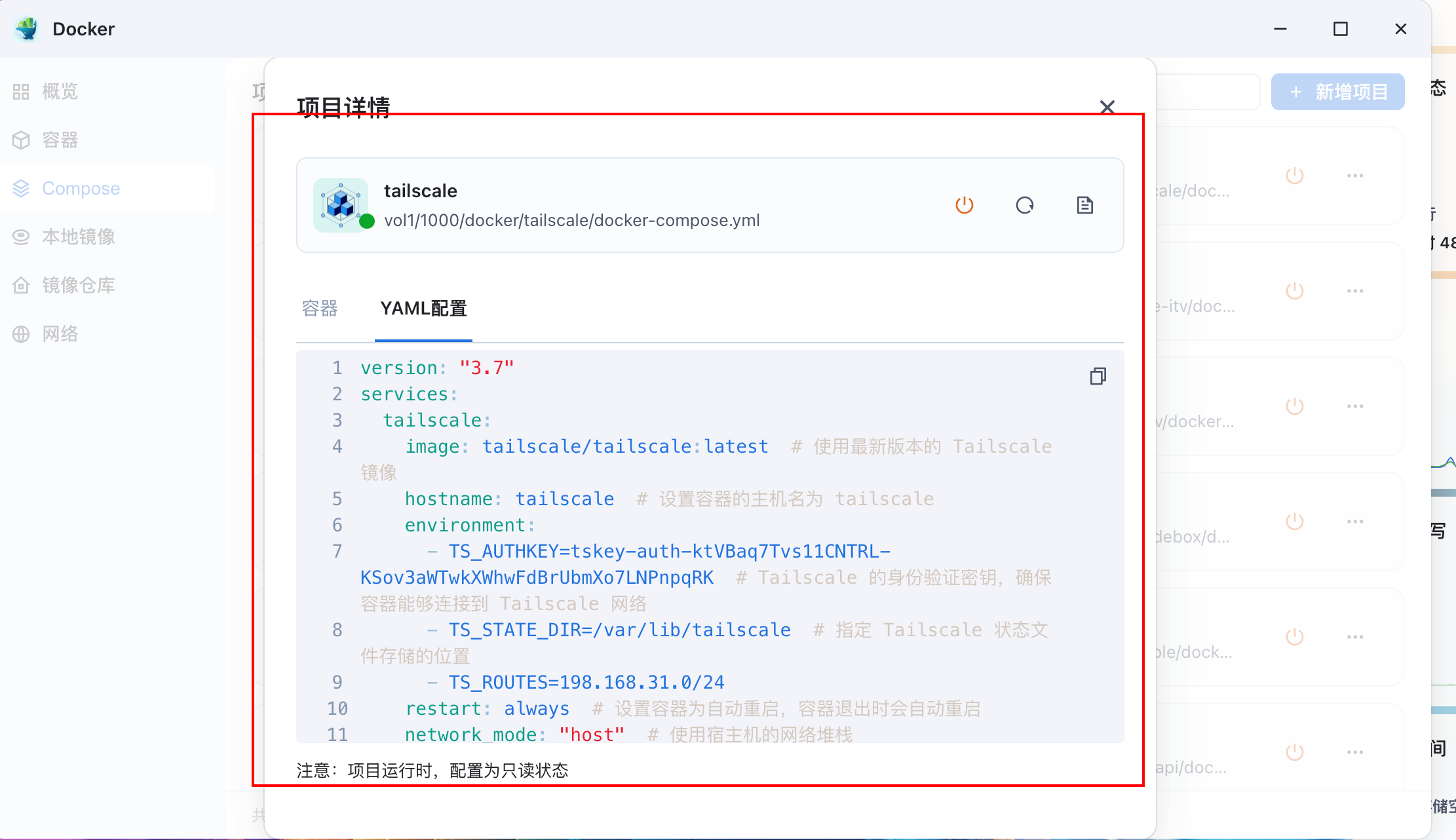
Task: Select Compose in the sidebar
Action: click(107, 189)
